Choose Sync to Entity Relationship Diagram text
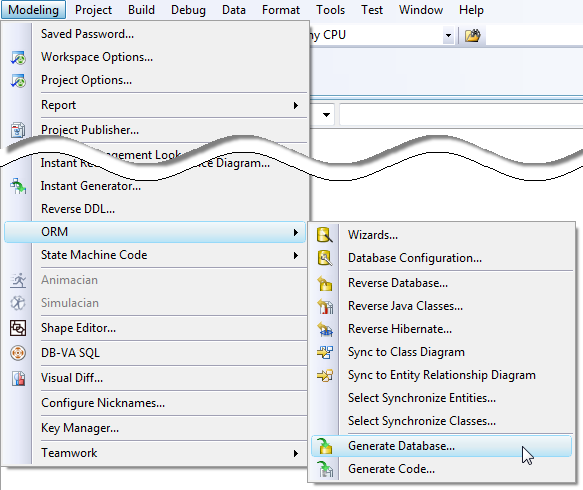This screenshot has height=490, width=583. pyautogui.click(x=442, y=375)
